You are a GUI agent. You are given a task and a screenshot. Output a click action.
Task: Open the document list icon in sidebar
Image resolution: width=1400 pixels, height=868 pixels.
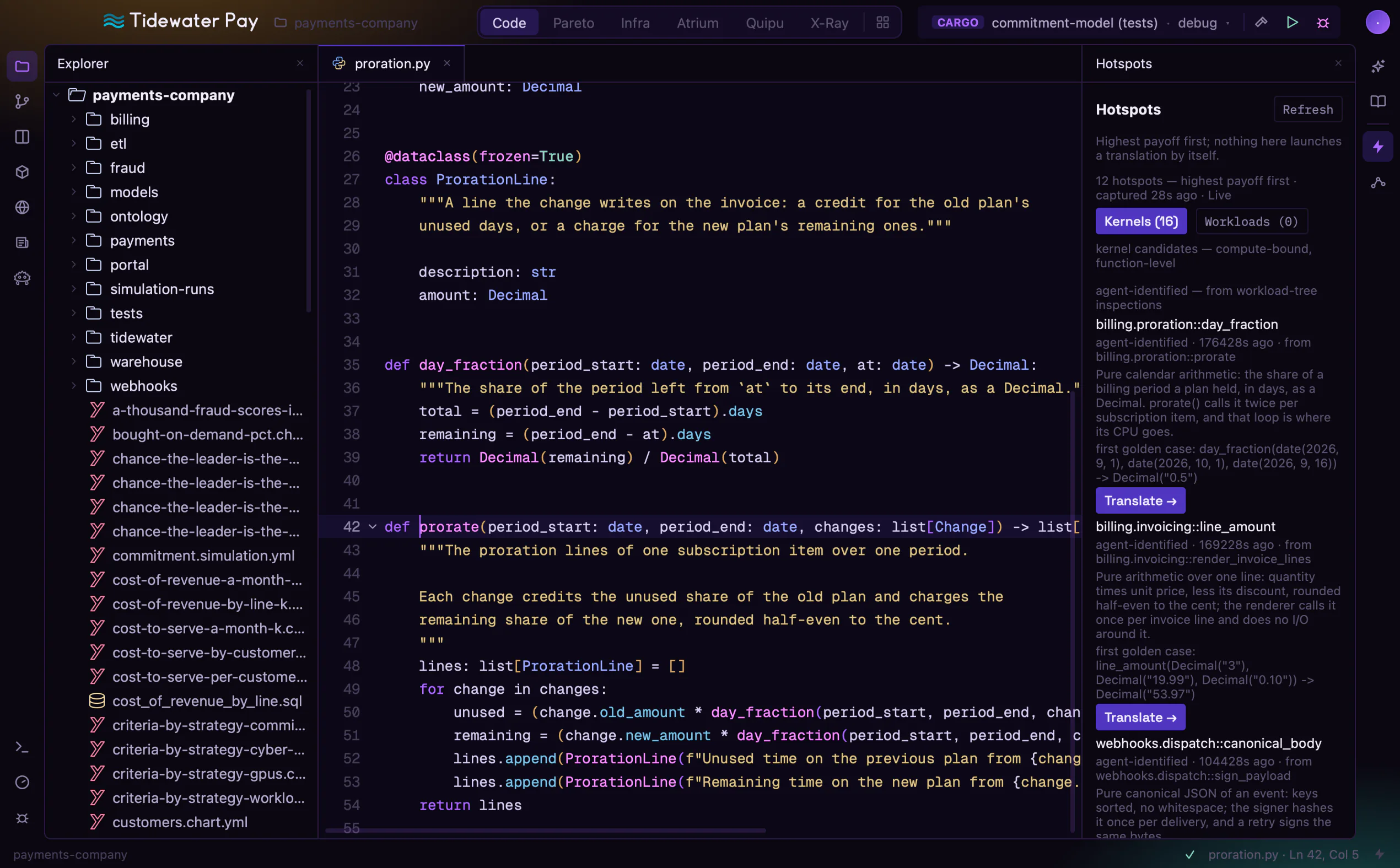tap(22, 243)
